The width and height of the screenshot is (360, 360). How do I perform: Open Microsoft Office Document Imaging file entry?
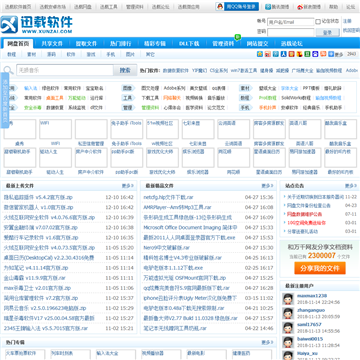[x=190, y=228]
